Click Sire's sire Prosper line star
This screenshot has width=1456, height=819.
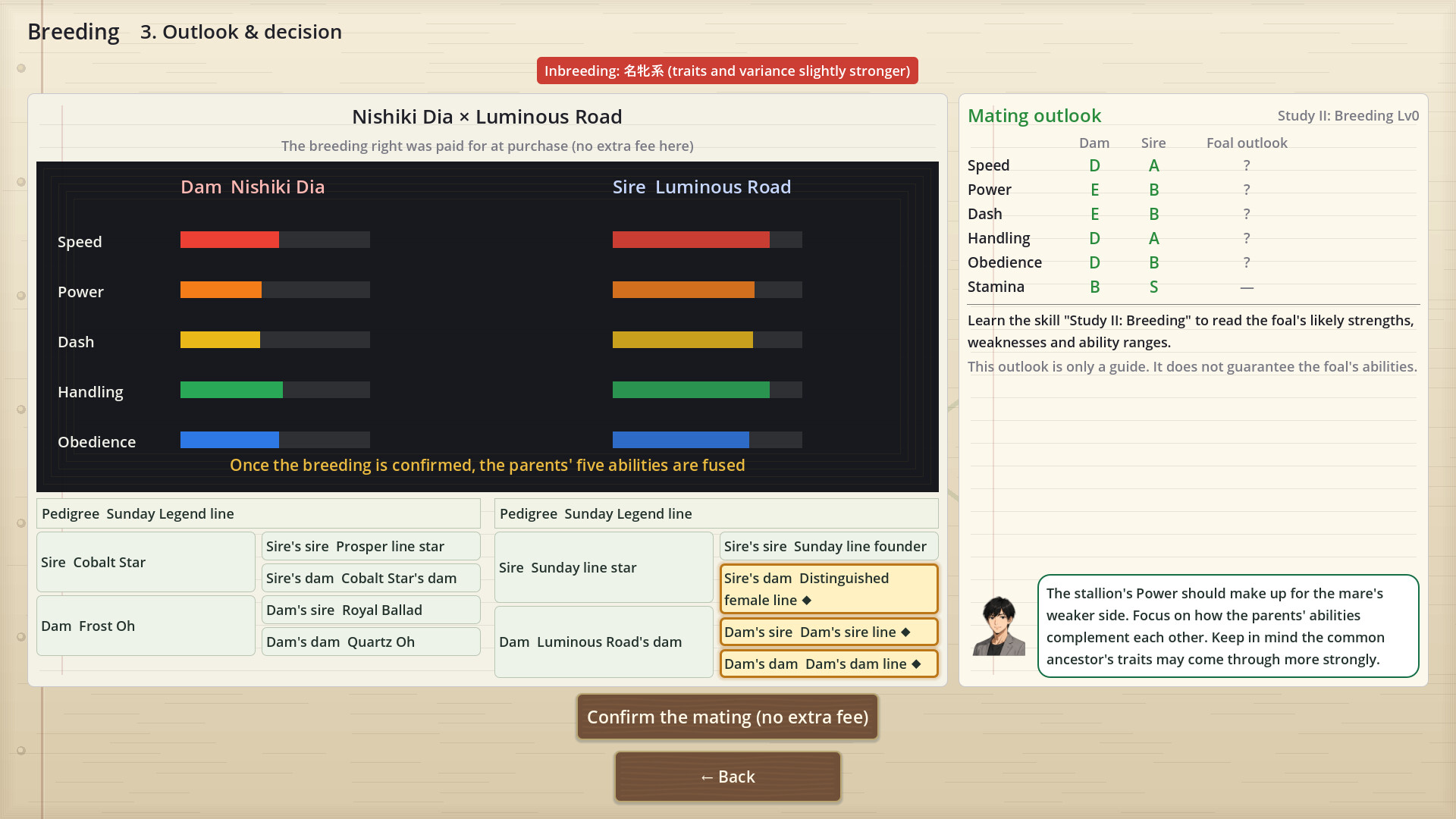pos(371,546)
